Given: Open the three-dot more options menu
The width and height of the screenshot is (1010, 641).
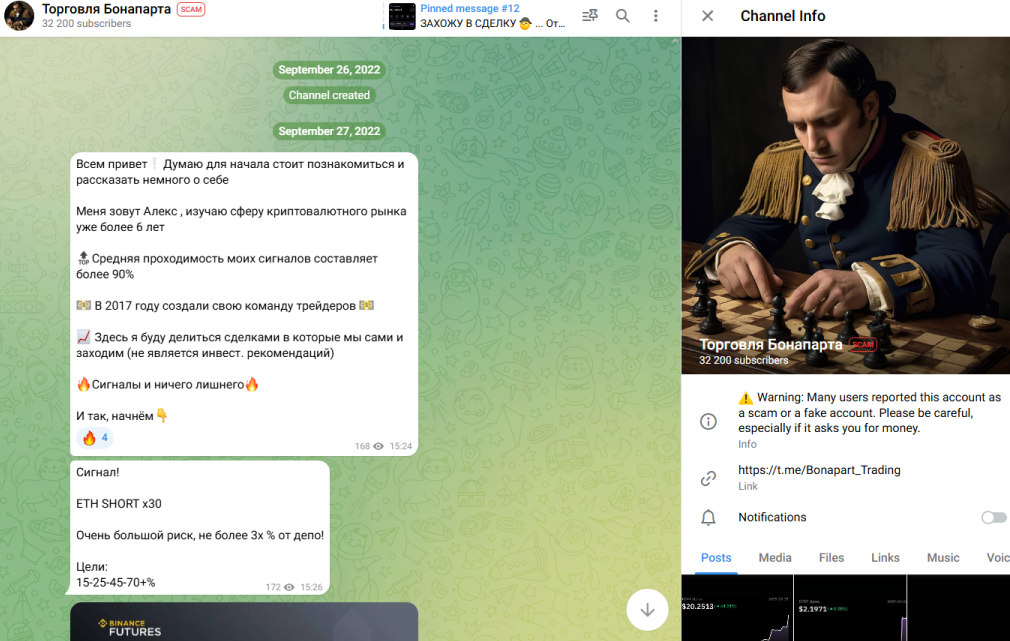Looking at the screenshot, I should pos(656,16).
